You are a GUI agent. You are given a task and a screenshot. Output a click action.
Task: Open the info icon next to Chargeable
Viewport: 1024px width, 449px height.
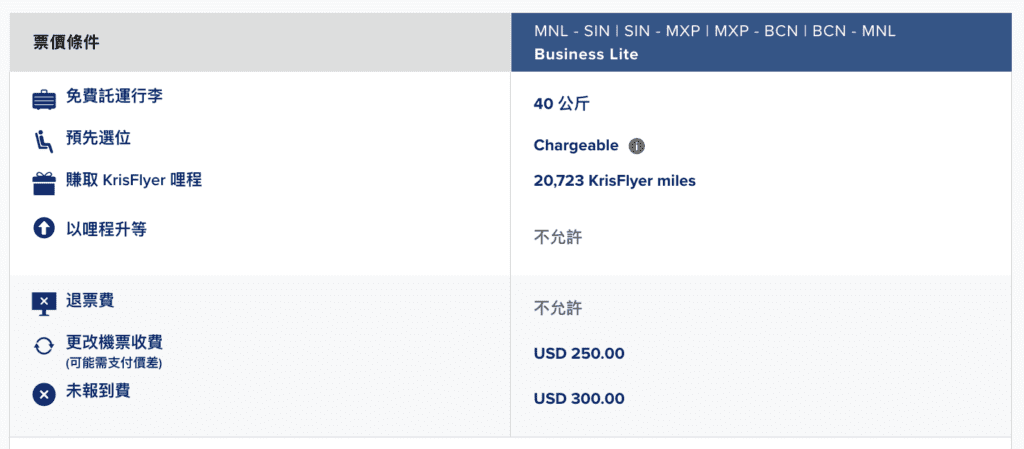(637, 146)
